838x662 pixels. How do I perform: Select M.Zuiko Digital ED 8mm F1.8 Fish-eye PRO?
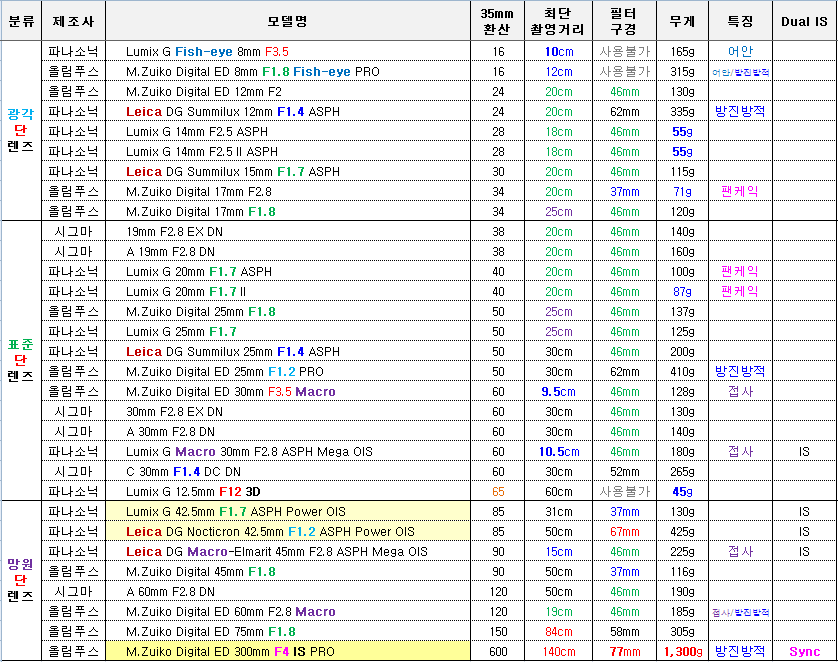[288, 72]
